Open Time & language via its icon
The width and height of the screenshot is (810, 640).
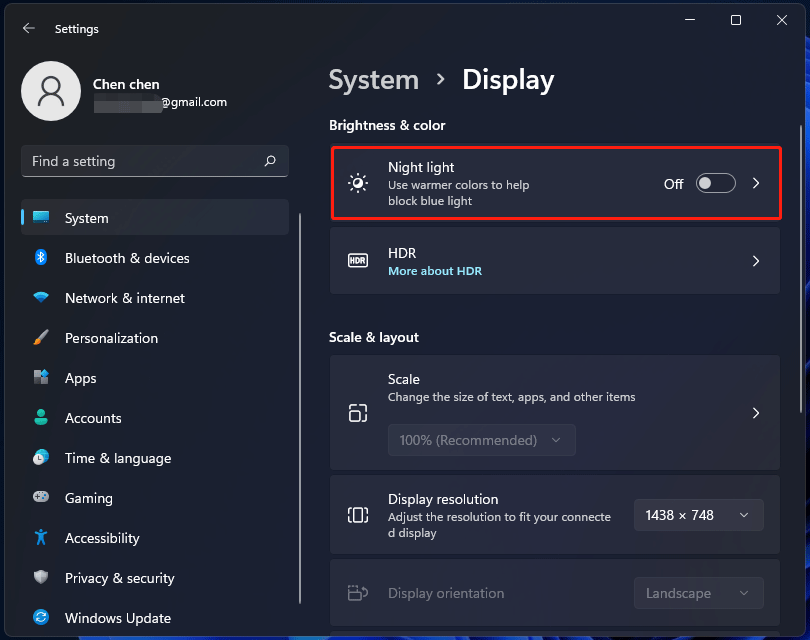[40, 458]
